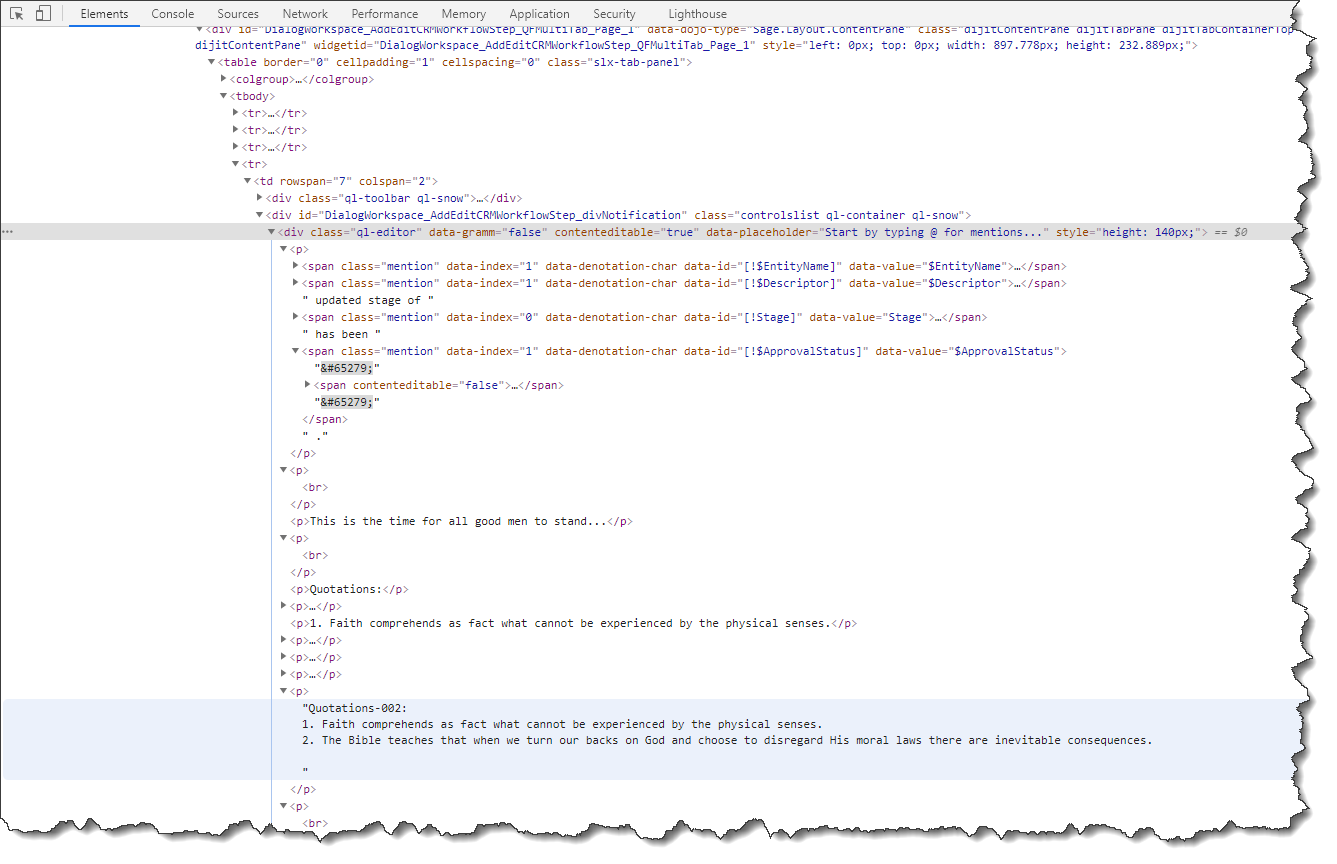Expand the colgroup node
1337x864 pixels.
[x=224, y=79]
